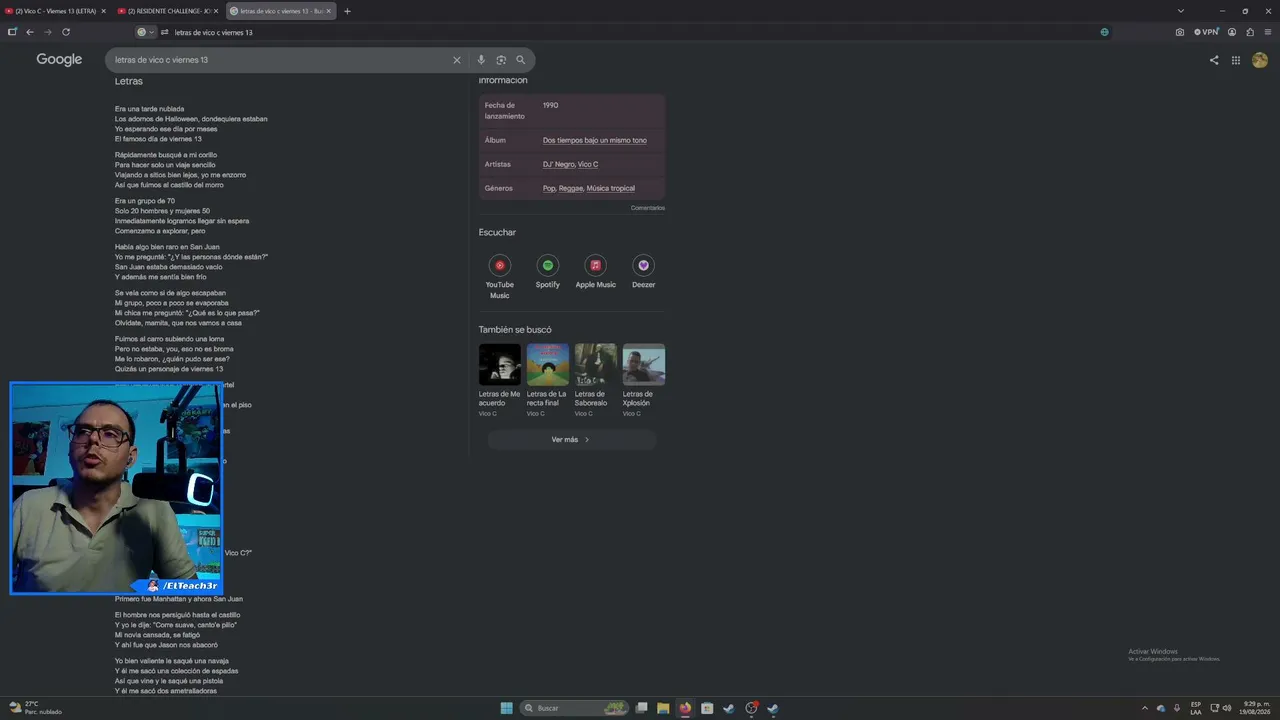Start a voice search with the microphone
The image size is (1280, 720).
coord(481,60)
